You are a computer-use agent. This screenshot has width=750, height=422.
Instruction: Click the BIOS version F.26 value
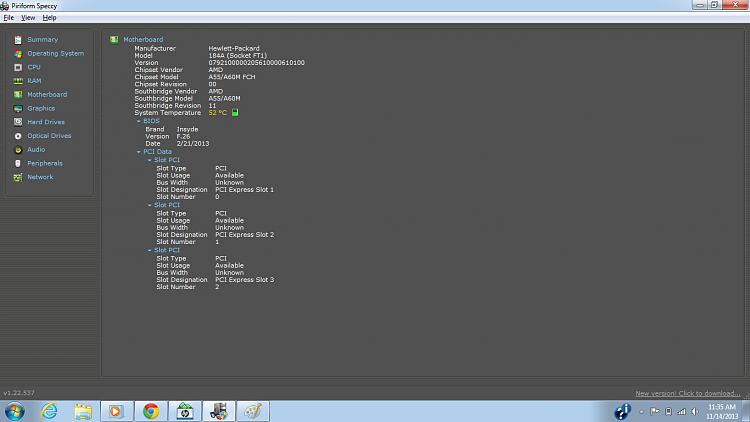coord(184,136)
